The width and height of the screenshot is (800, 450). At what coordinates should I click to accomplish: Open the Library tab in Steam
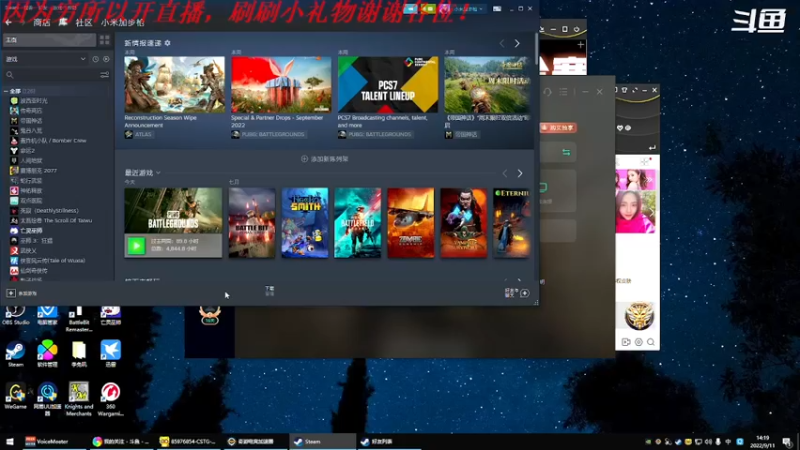(x=63, y=23)
